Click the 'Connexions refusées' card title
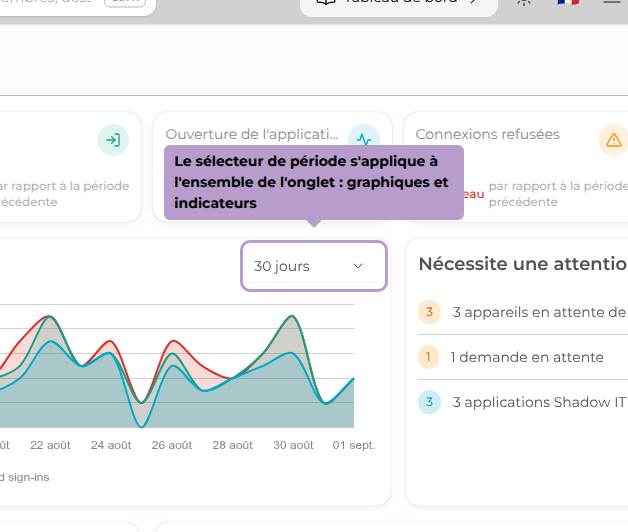 tap(487, 134)
